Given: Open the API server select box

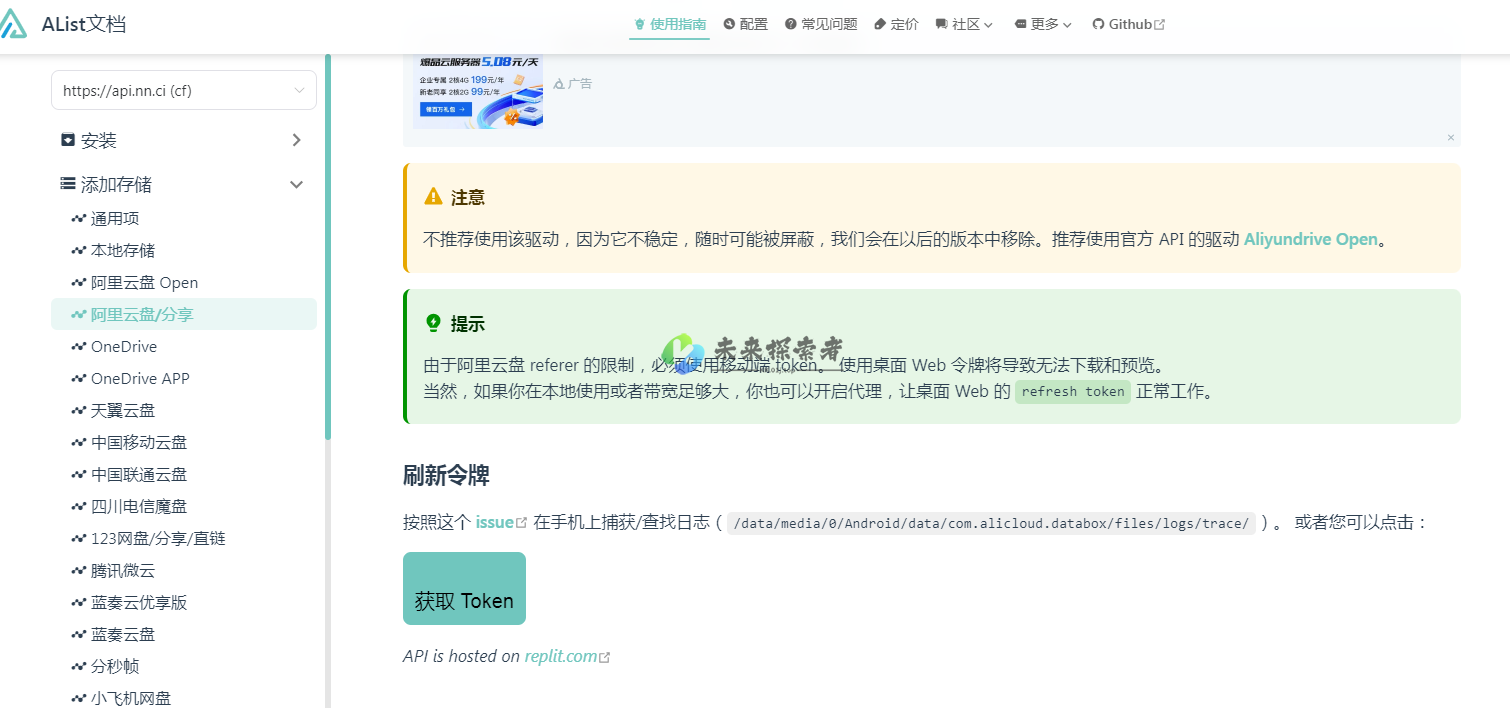Looking at the screenshot, I should click(x=184, y=90).
